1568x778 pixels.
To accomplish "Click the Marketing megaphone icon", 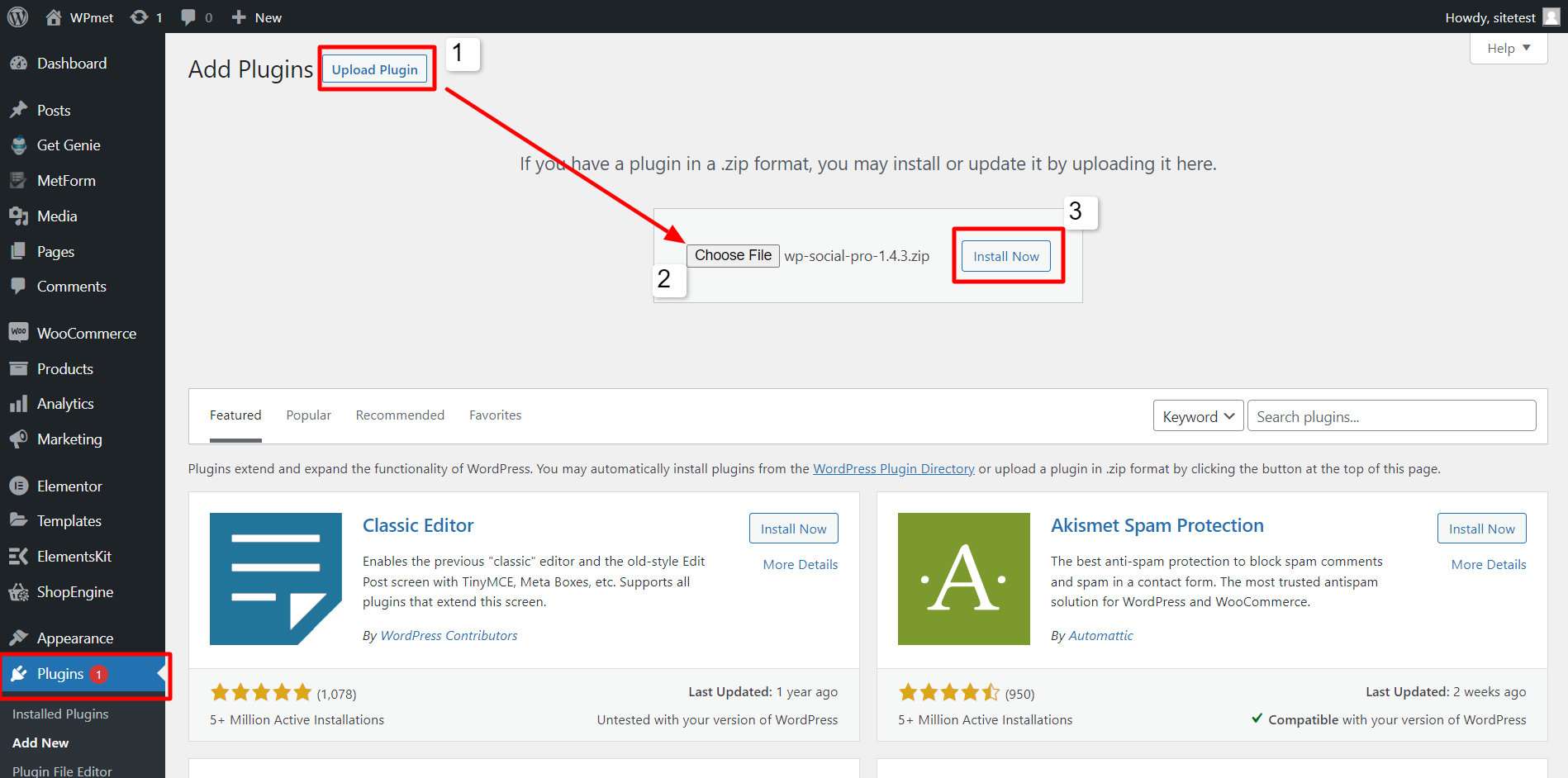I will click(x=18, y=439).
